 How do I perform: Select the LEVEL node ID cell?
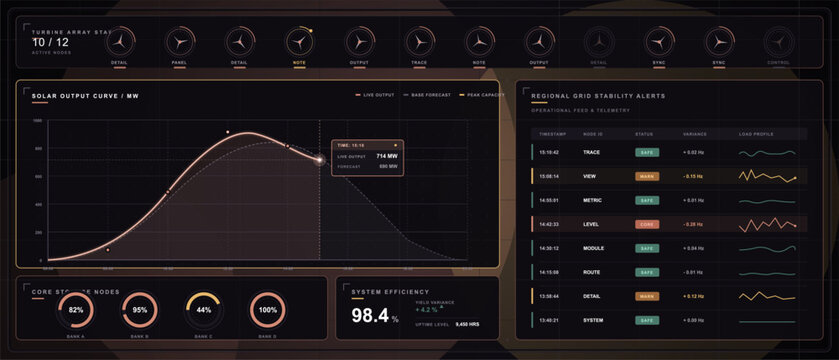click(591, 225)
